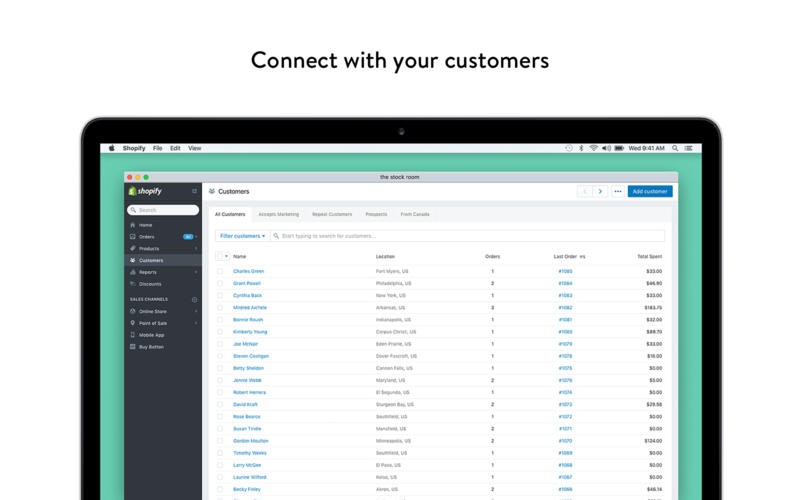Expand the Point of Sale submenu arrow
This screenshot has width=800, height=500.
pos(196,323)
